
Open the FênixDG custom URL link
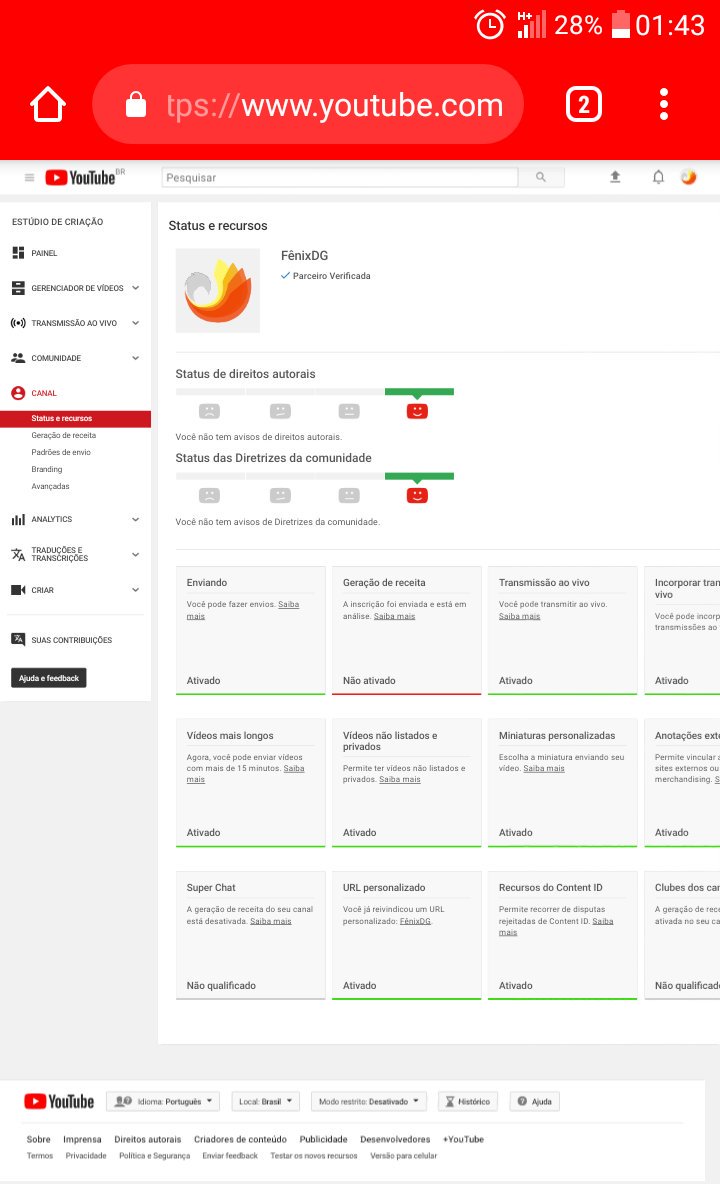click(x=415, y=921)
